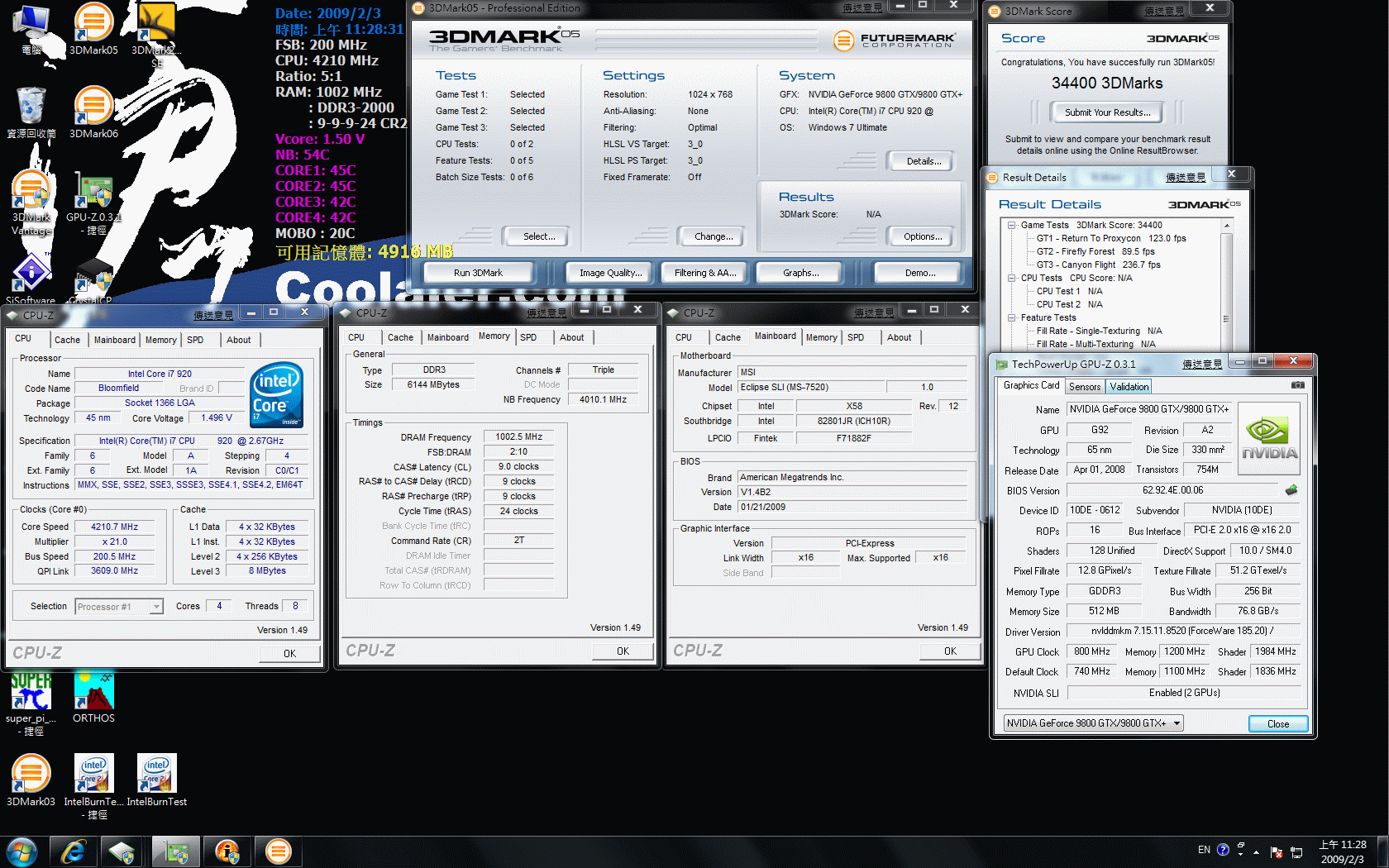Screen dimensions: 1389x868
Task: Open the Windows Start orb
Action: pos(22,851)
